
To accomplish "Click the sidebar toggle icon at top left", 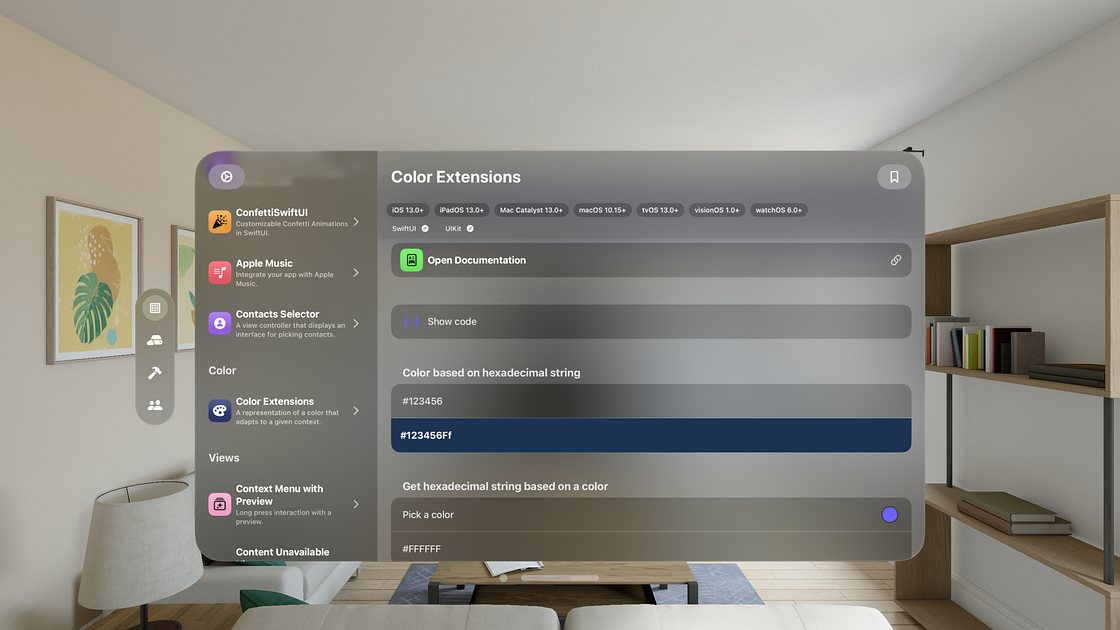I will (x=226, y=176).
